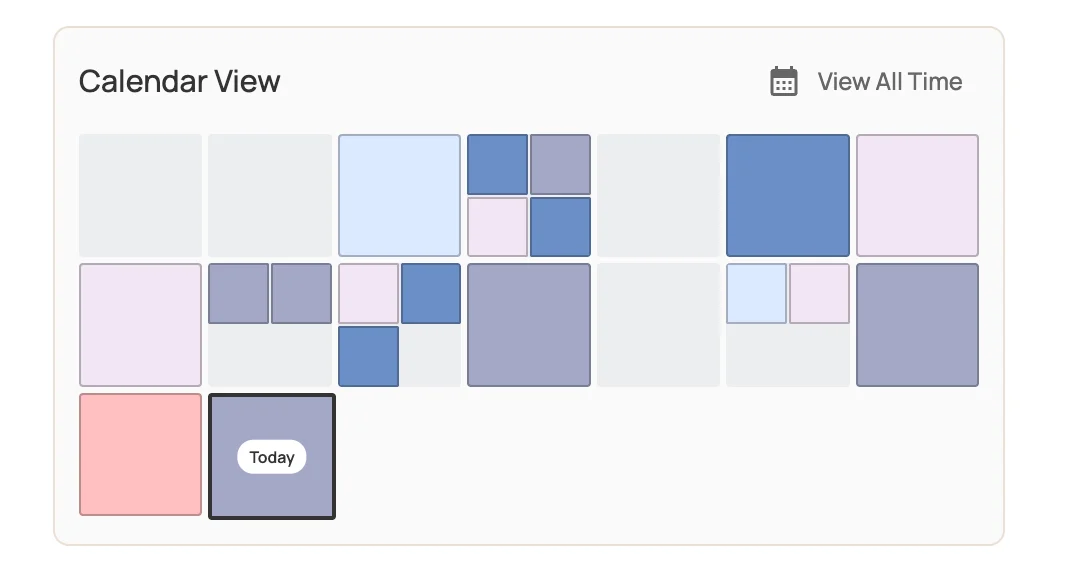
Task: Select left purple square in second-row two-purple-square day
Action: (238, 293)
